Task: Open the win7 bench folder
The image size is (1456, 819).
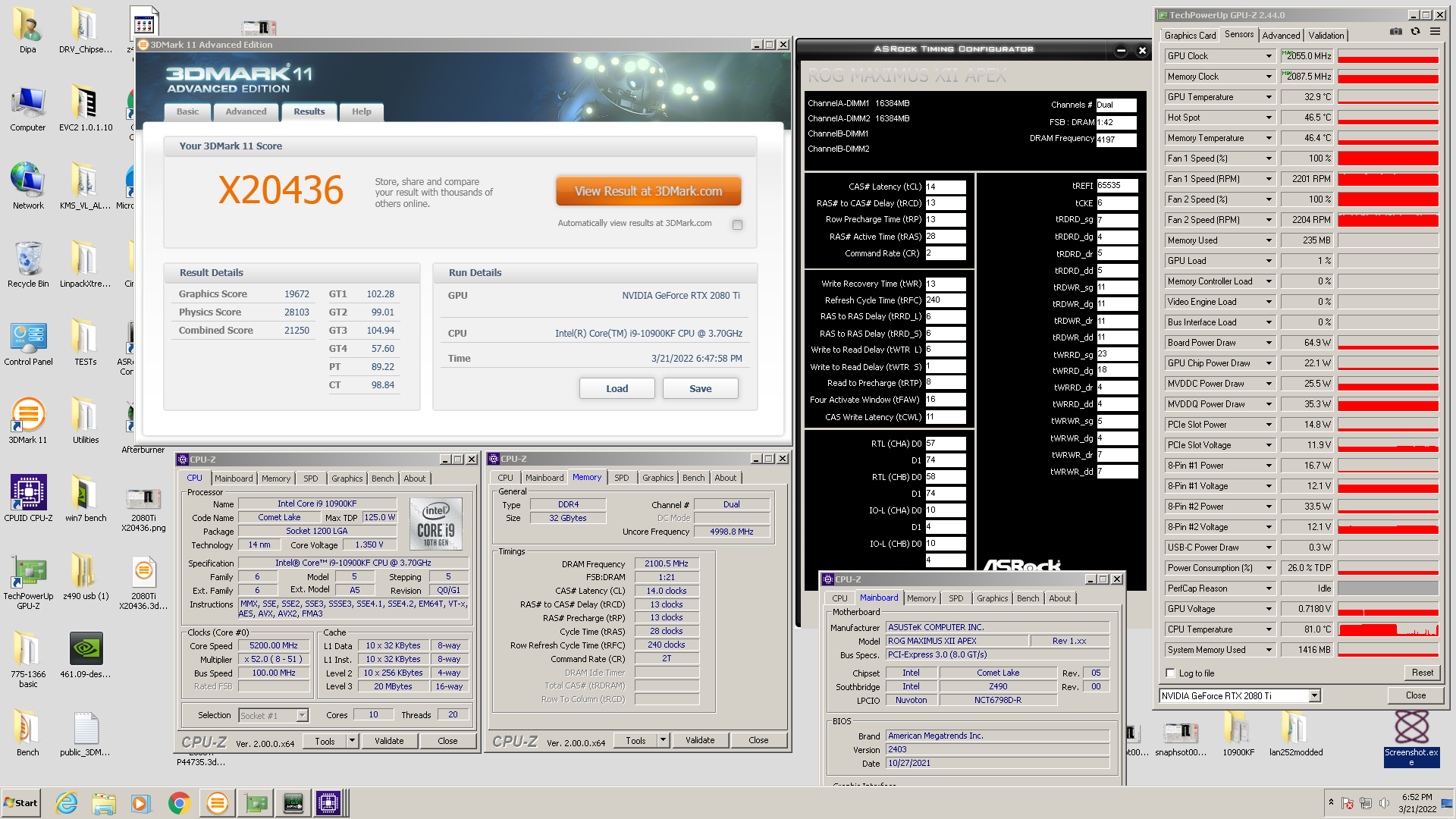Action: 86,498
